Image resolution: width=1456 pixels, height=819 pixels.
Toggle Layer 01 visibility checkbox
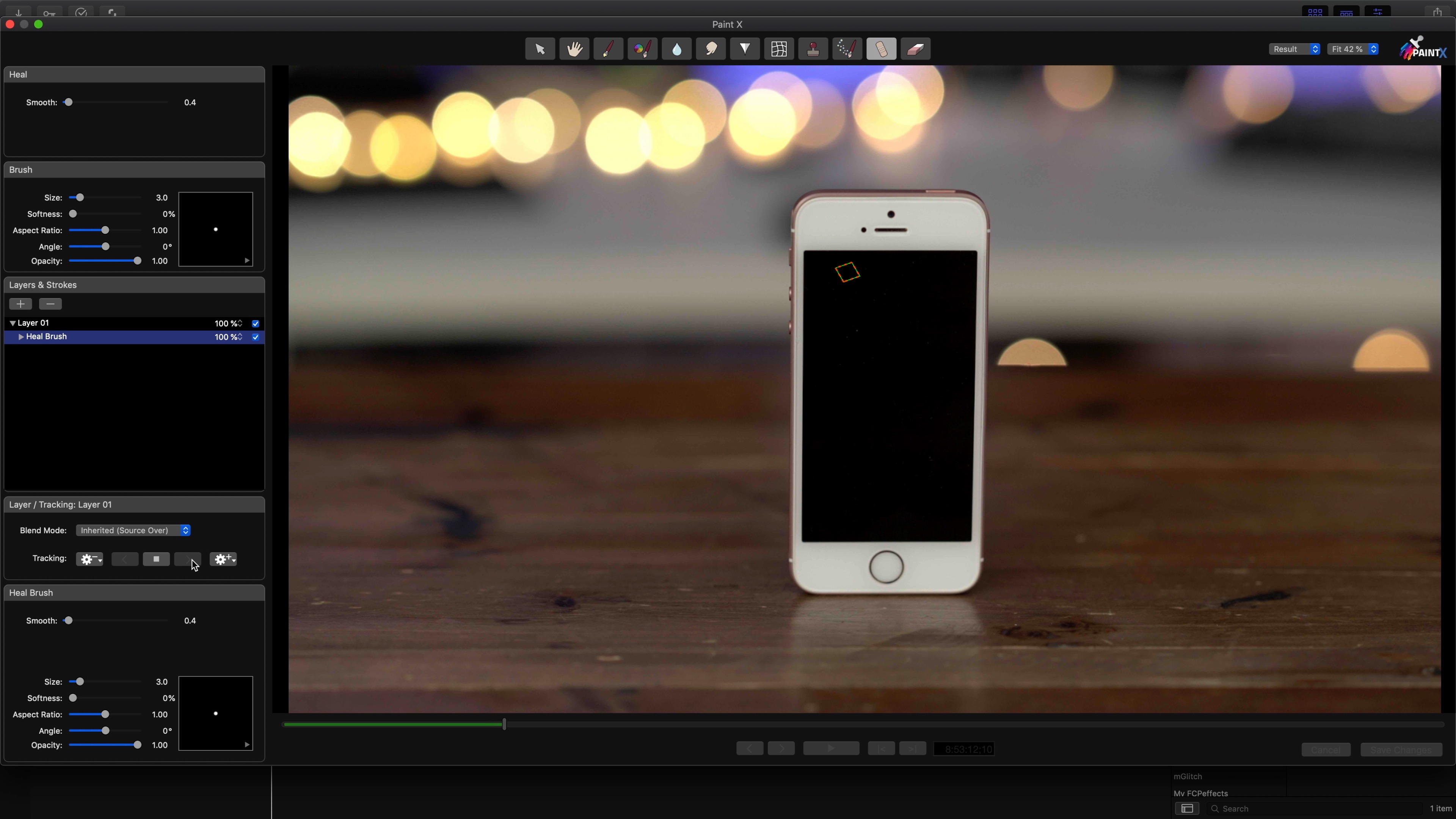pyautogui.click(x=256, y=323)
